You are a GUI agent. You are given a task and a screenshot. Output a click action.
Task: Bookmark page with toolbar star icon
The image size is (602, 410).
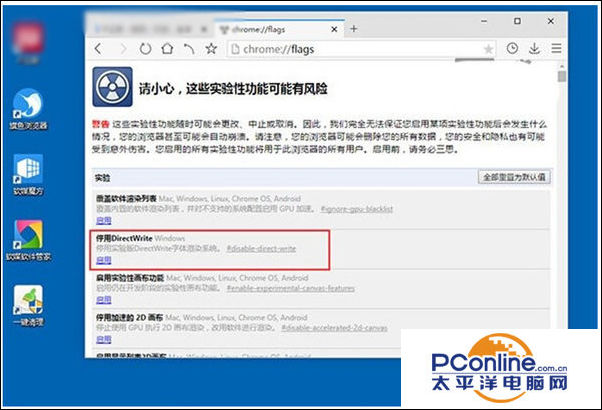pos(211,49)
